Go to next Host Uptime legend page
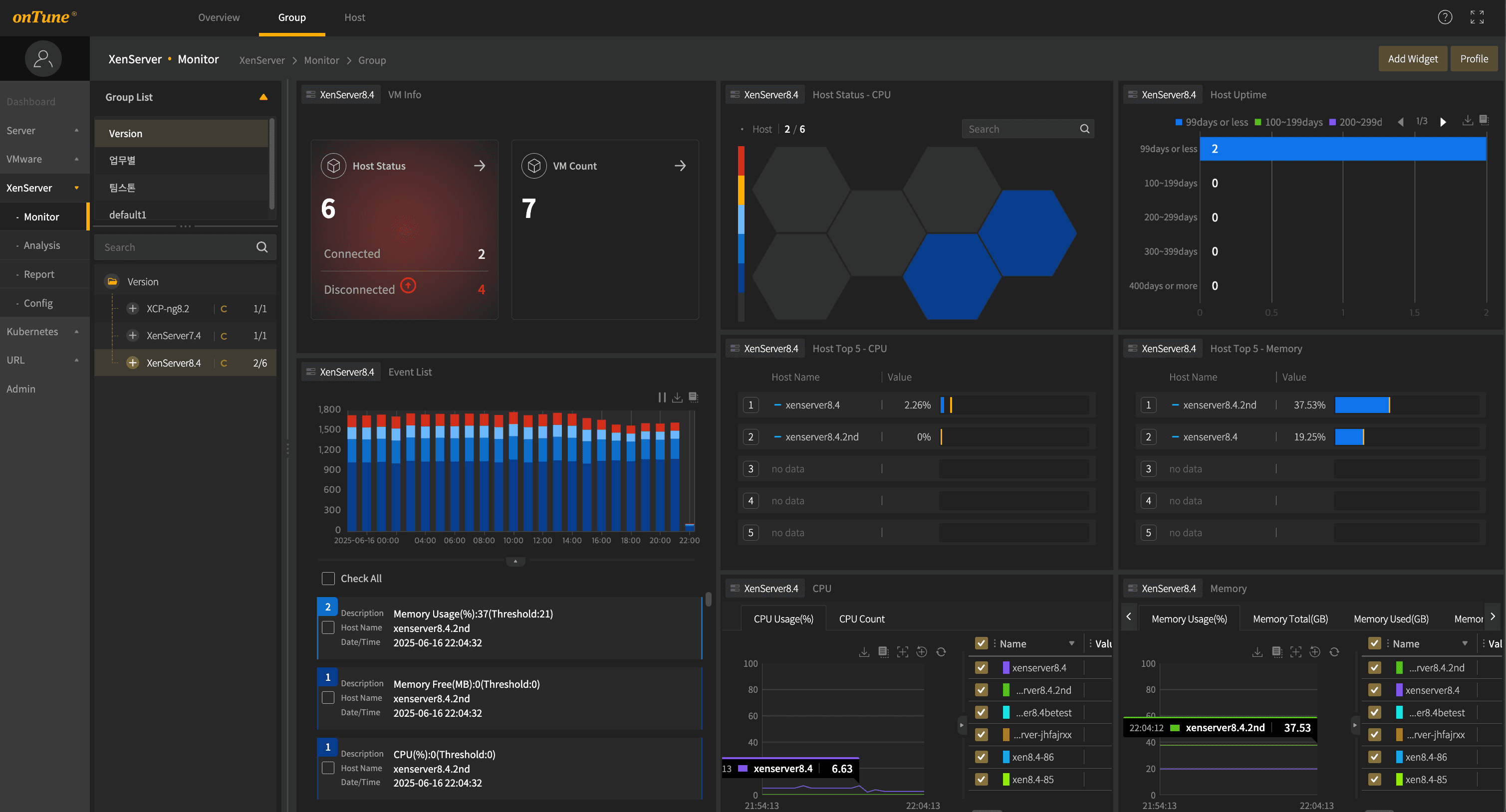 pos(1443,122)
